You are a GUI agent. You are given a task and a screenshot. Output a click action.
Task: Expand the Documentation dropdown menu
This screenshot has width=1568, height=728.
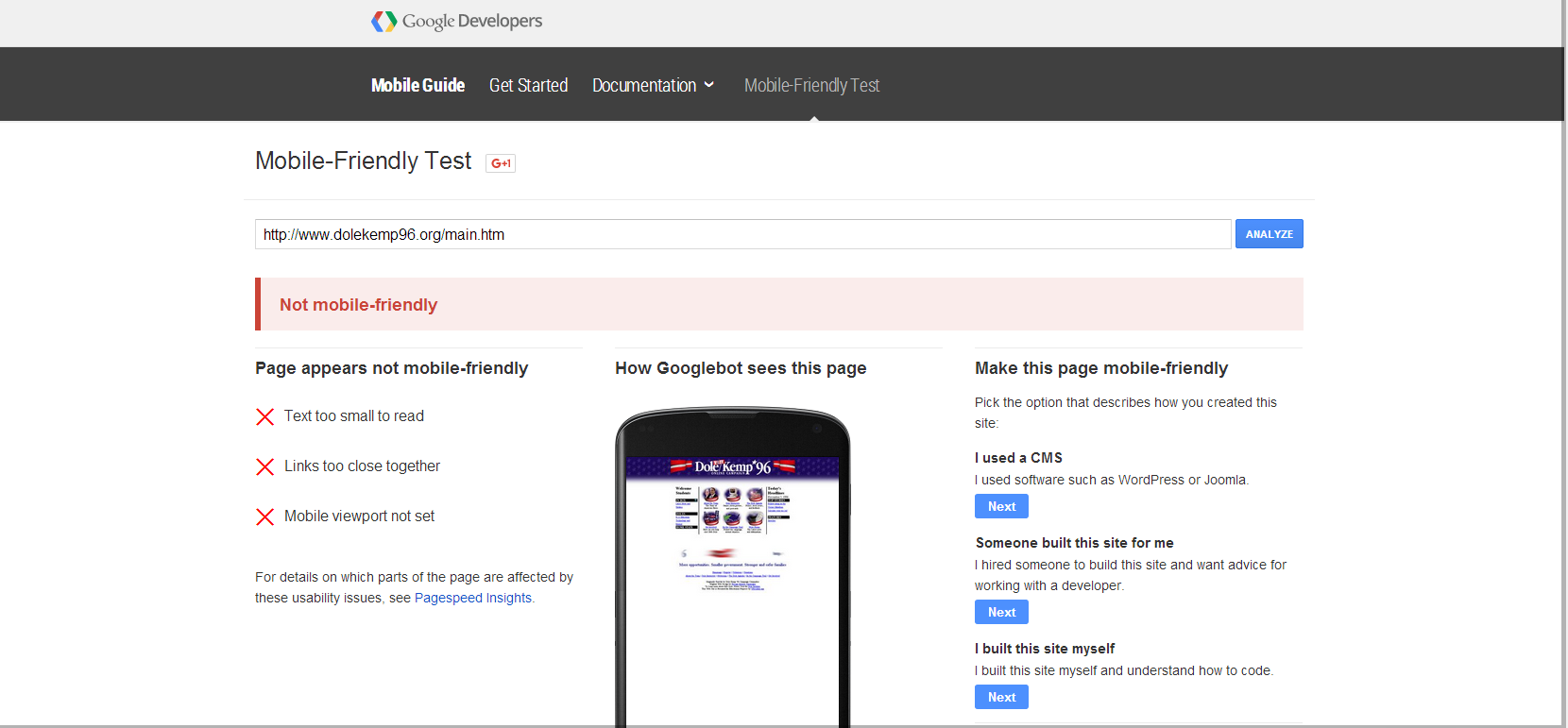(653, 85)
